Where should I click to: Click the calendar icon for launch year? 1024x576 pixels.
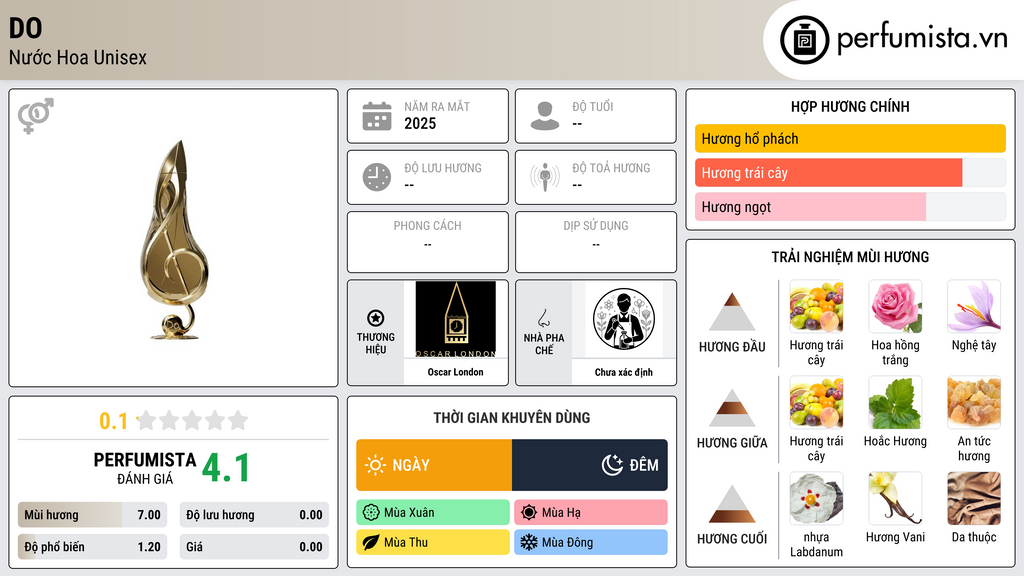tap(377, 116)
